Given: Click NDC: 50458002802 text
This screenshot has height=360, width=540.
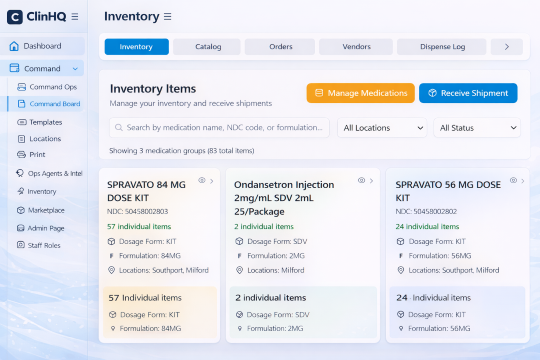Looking at the screenshot, I should (x=426, y=212).
